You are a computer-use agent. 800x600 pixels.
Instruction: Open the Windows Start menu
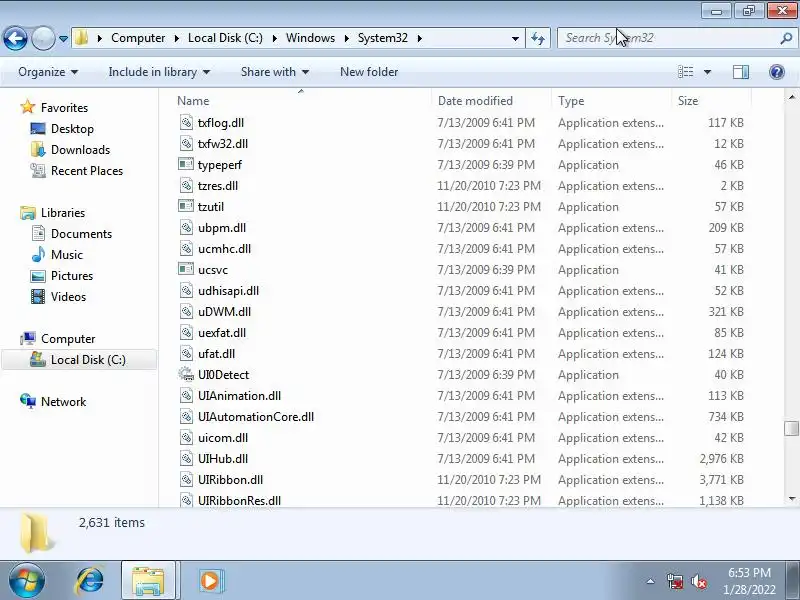tap(27, 581)
